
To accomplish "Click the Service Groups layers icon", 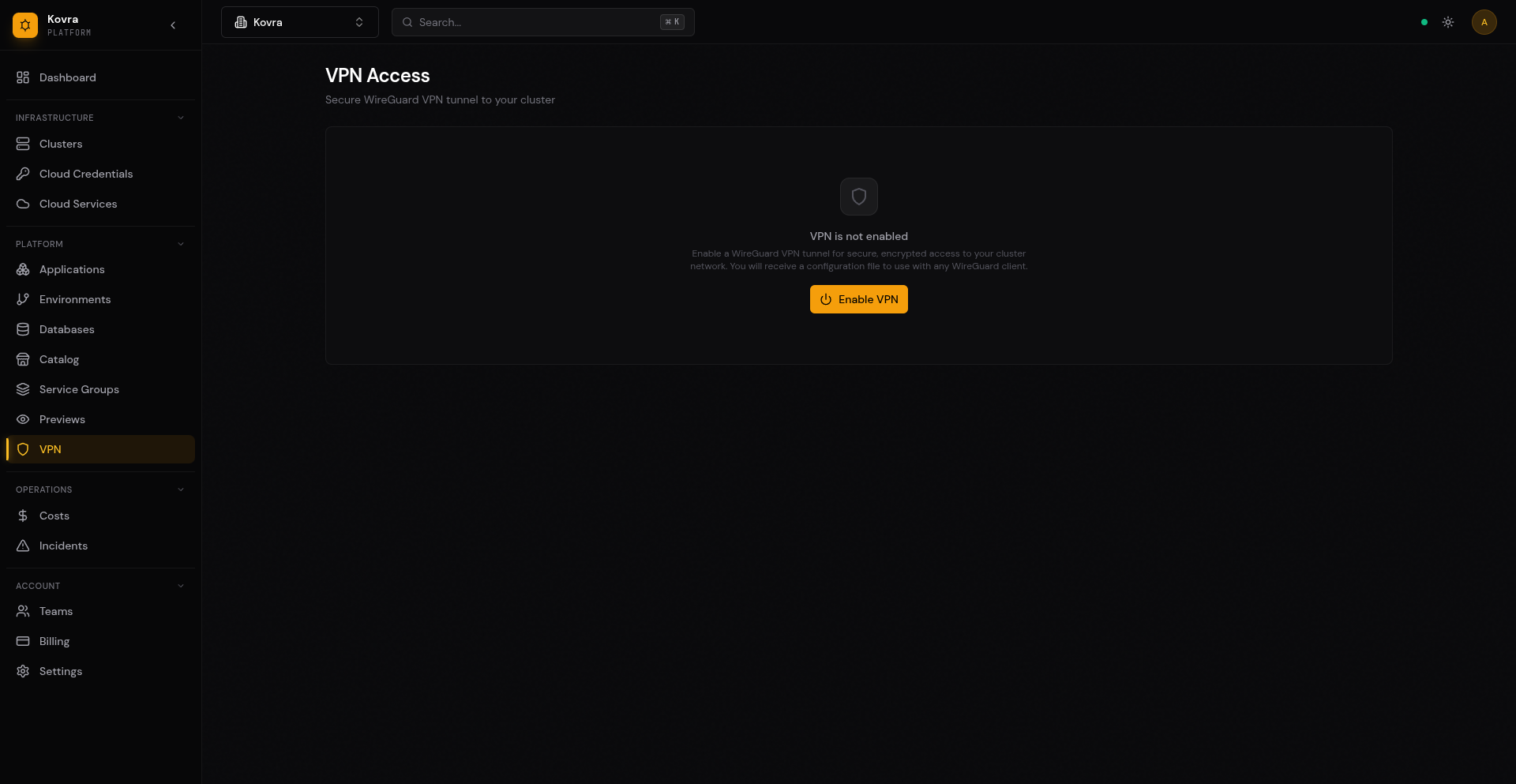I will [x=23, y=389].
